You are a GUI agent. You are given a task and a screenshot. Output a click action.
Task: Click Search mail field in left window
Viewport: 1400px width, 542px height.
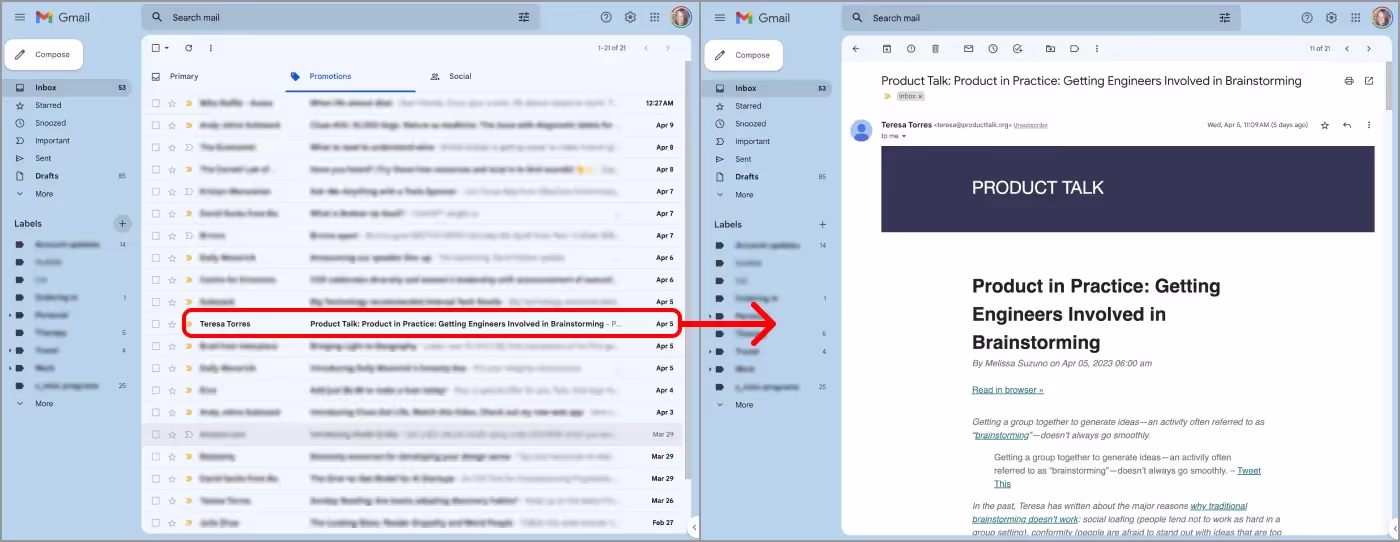click(x=340, y=17)
